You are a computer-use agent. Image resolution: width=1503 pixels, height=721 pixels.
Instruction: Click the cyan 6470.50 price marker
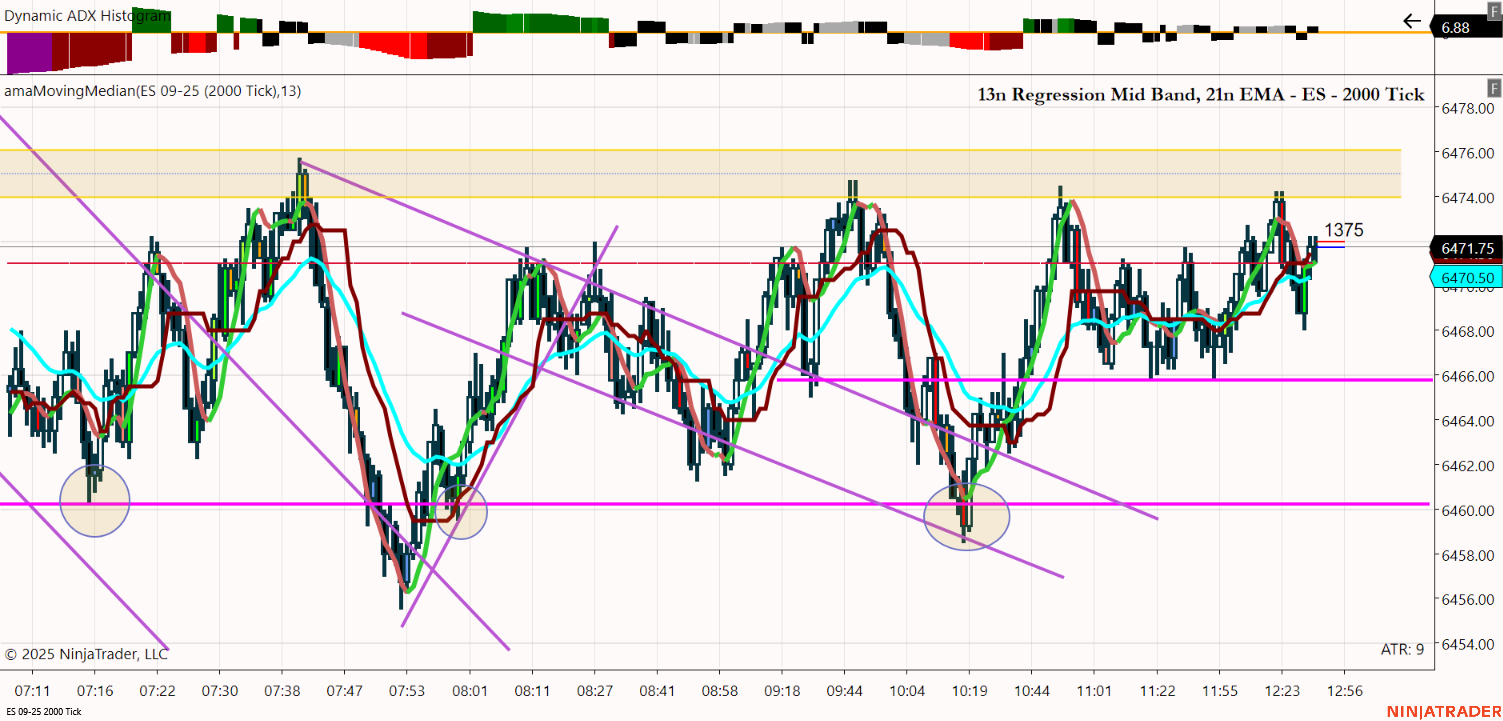[1468, 278]
